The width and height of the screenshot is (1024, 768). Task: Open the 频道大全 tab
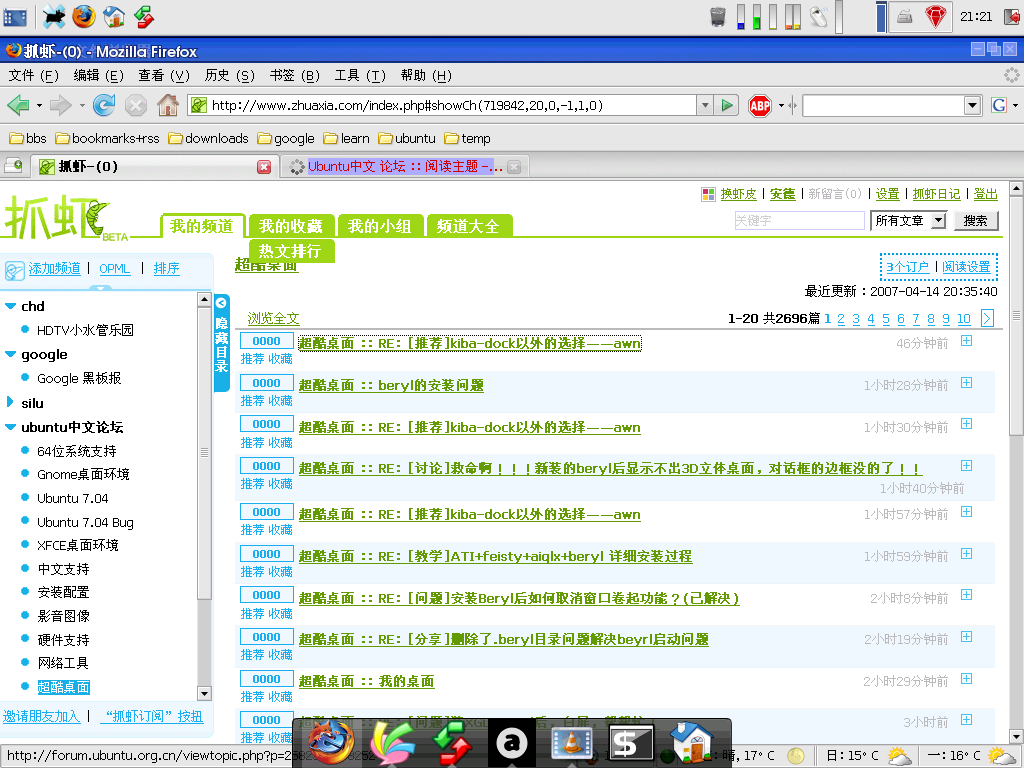(468, 226)
